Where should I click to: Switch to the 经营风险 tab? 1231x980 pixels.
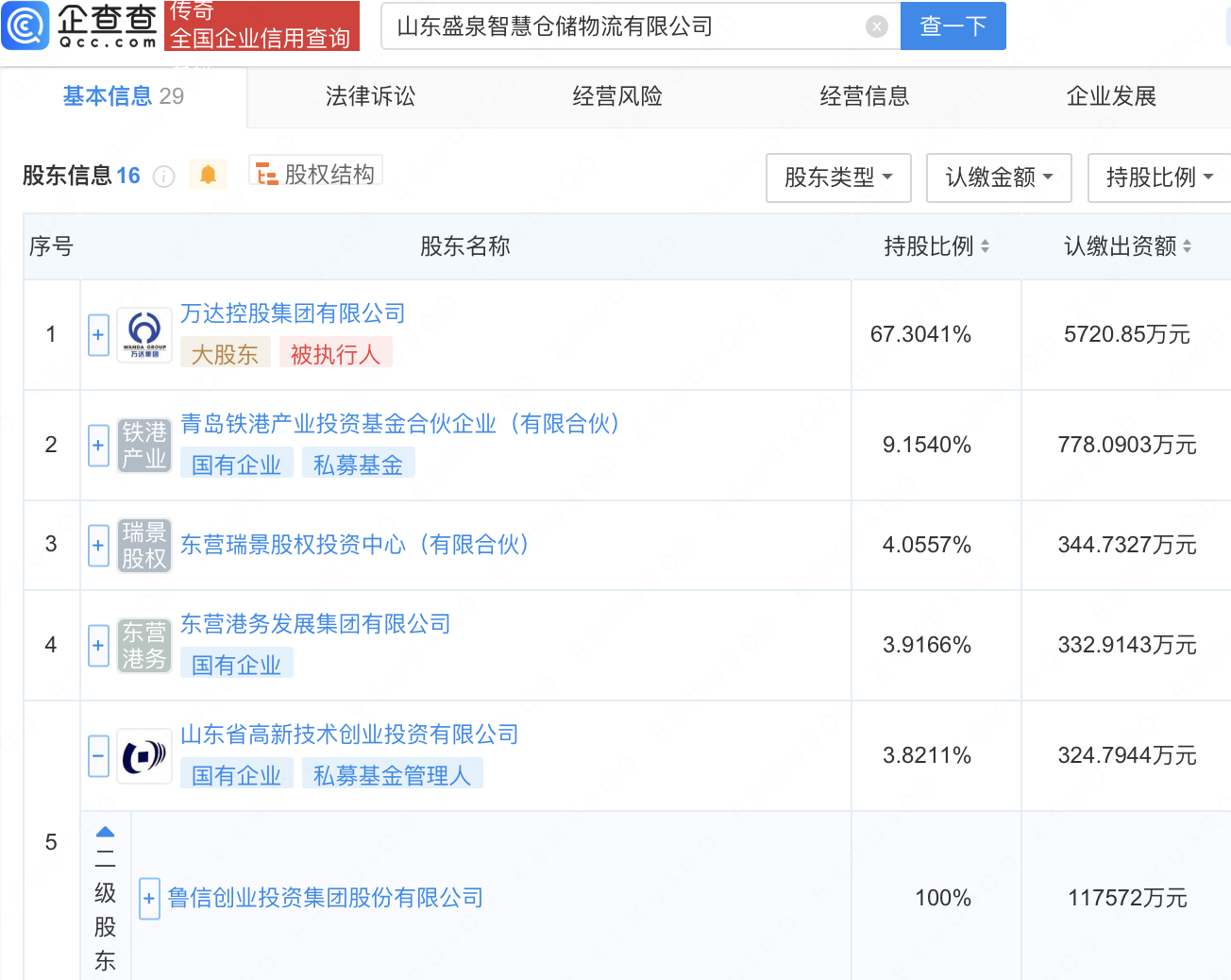point(617,96)
